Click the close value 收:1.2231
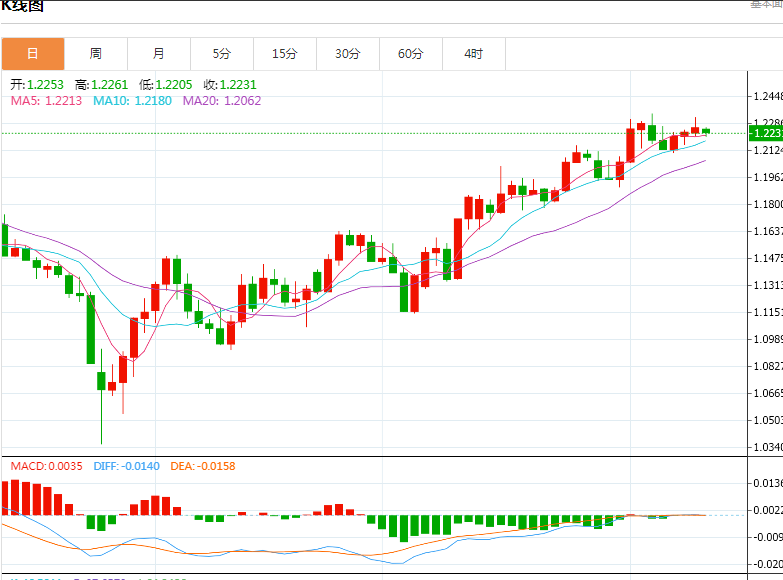This screenshot has height=580, width=783. pyautogui.click(x=230, y=84)
